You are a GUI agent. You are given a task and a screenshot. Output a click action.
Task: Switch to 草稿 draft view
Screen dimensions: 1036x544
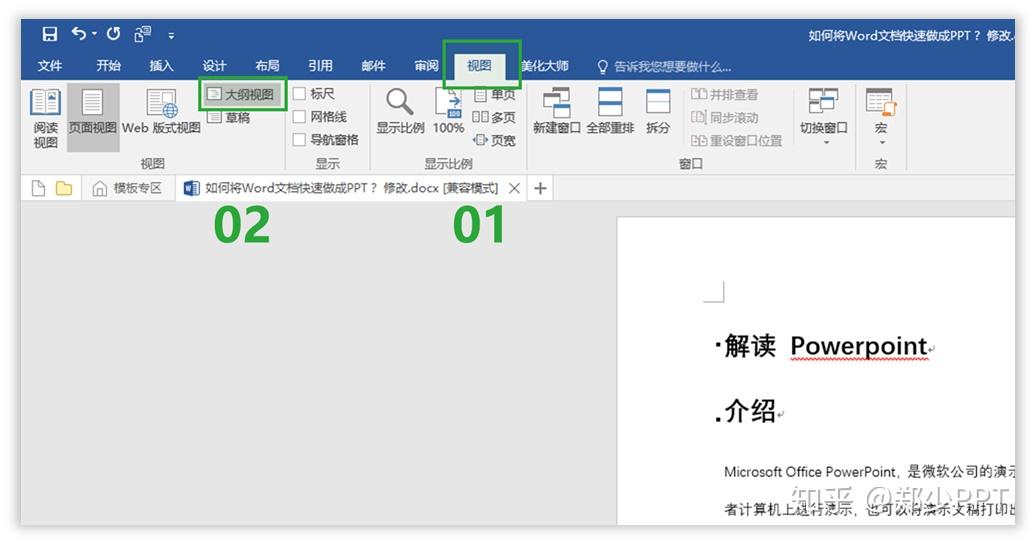229,118
